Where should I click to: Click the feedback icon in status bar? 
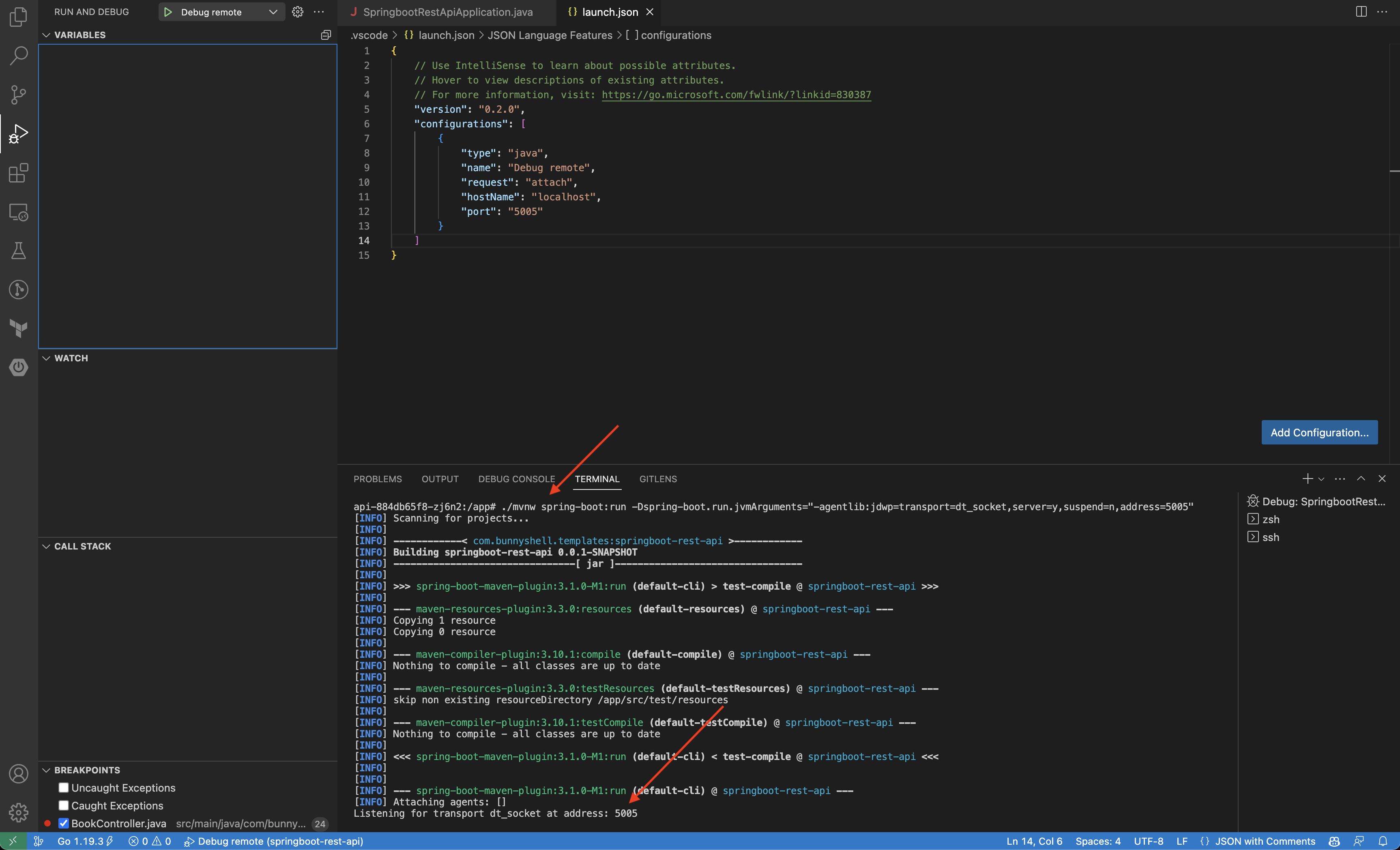click(1359, 841)
